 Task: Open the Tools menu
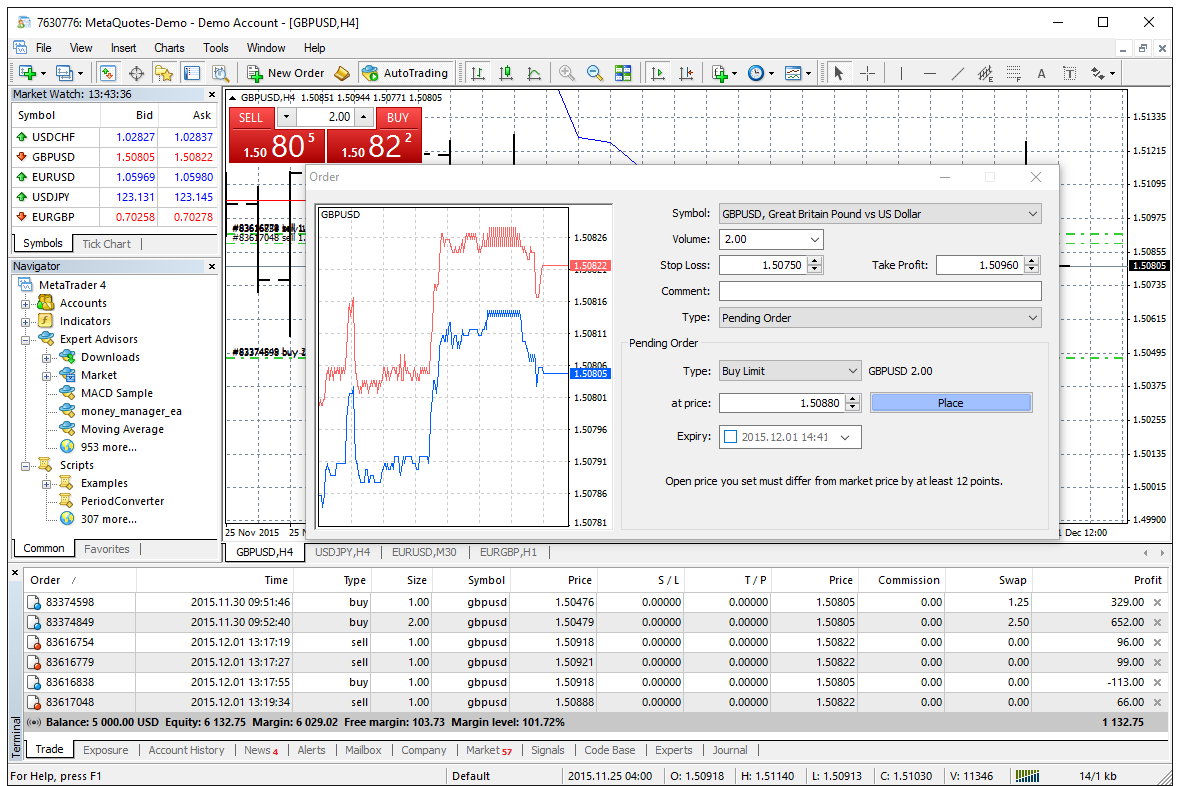pos(216,48)
